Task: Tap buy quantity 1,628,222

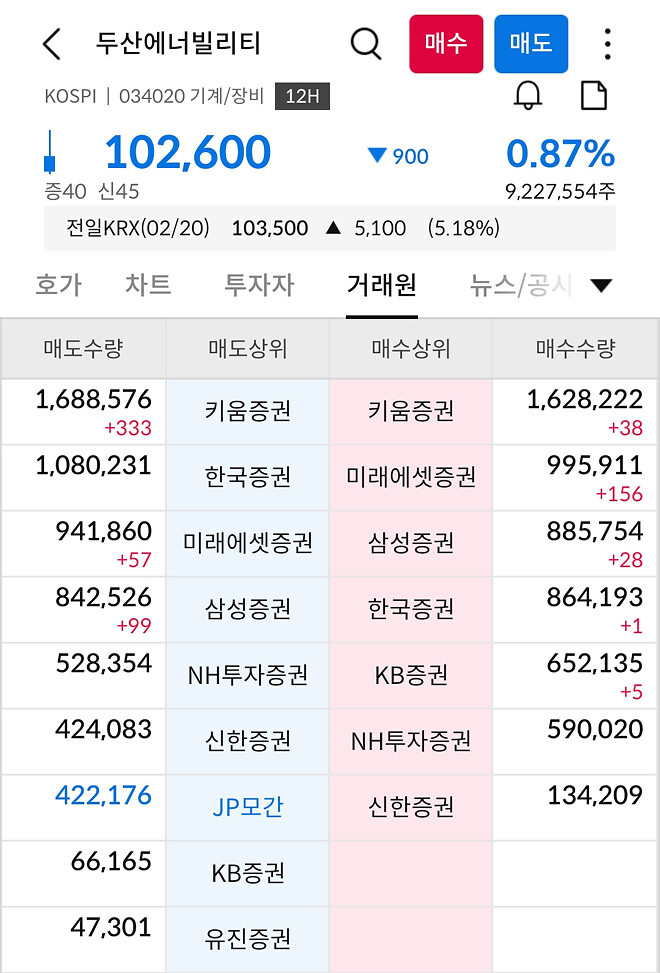Action: (x=584, y=399)
